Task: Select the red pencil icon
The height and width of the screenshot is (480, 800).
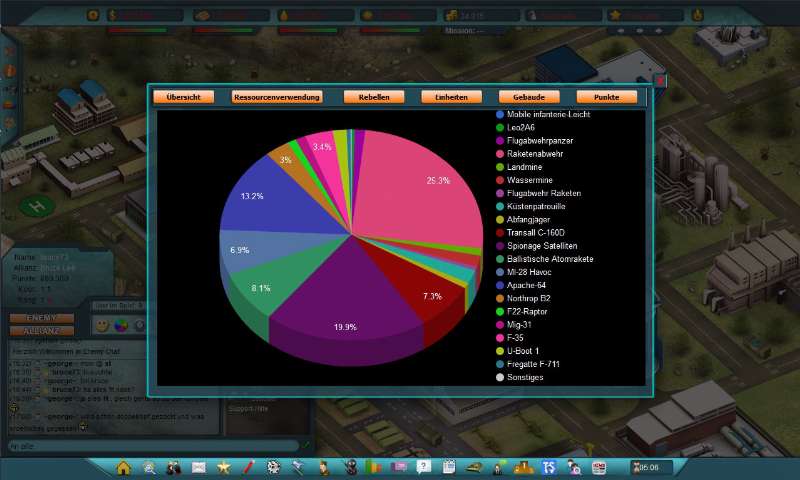Action: coord(248,467)
